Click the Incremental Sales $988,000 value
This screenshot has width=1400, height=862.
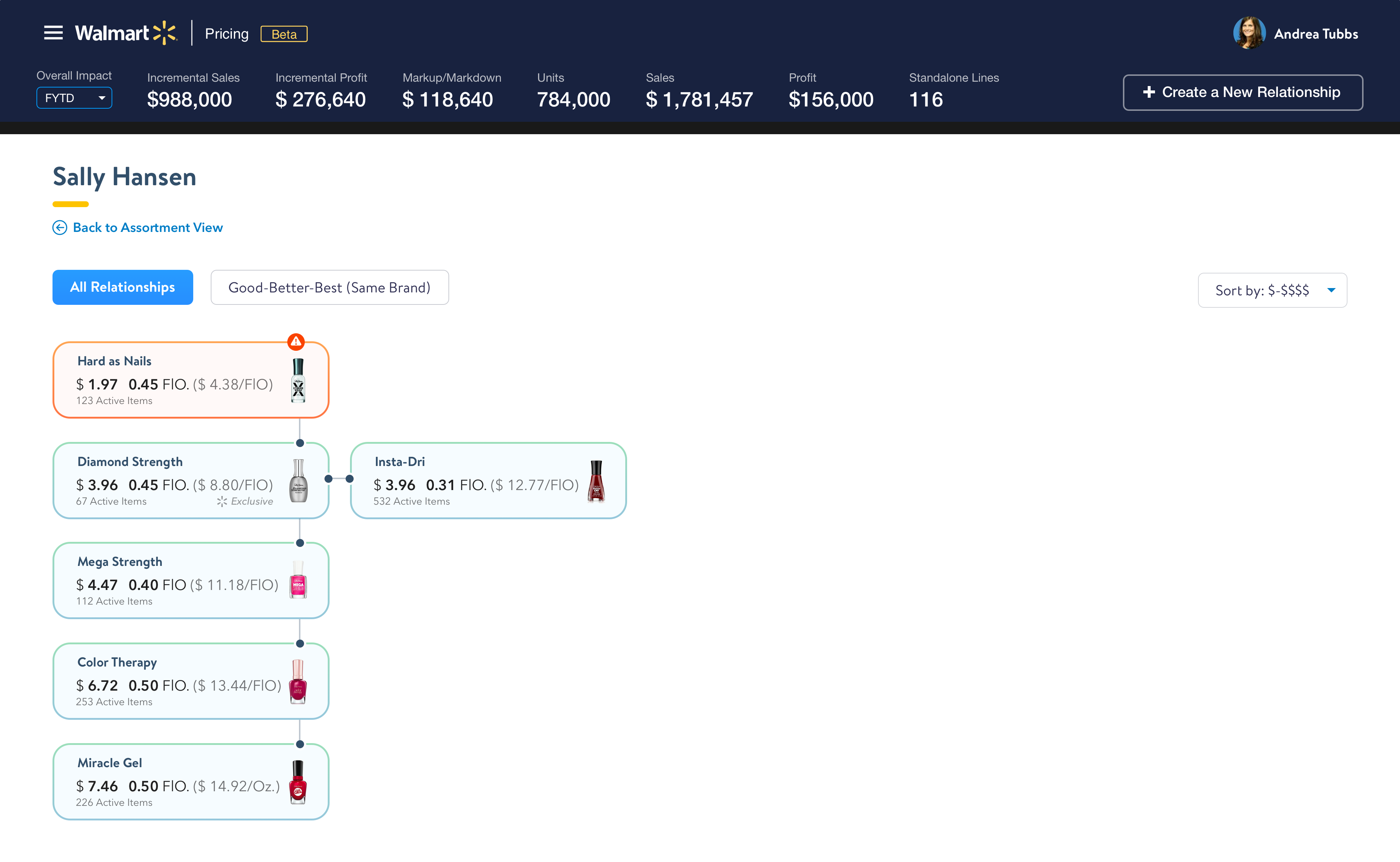point(189,100)
